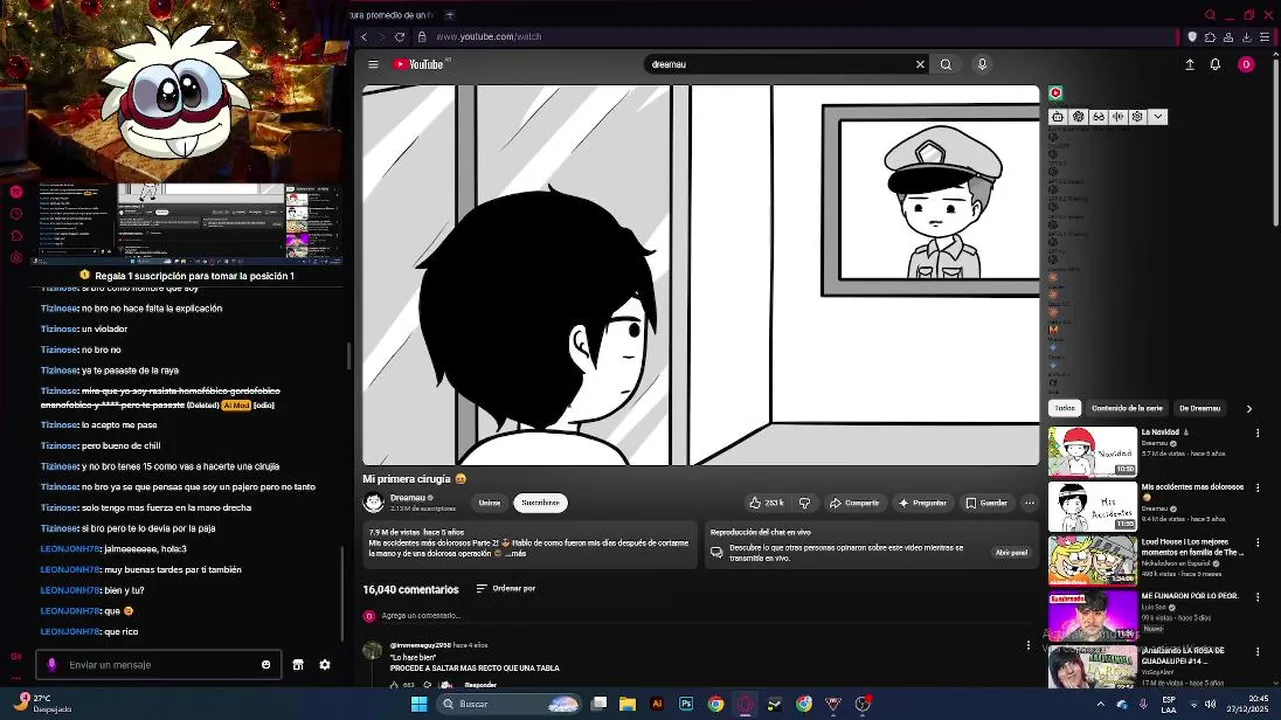Viewport: 1281px width, 720px height.
Task: Click the robot icon in extension toolbar
Action: point(1058,117)
